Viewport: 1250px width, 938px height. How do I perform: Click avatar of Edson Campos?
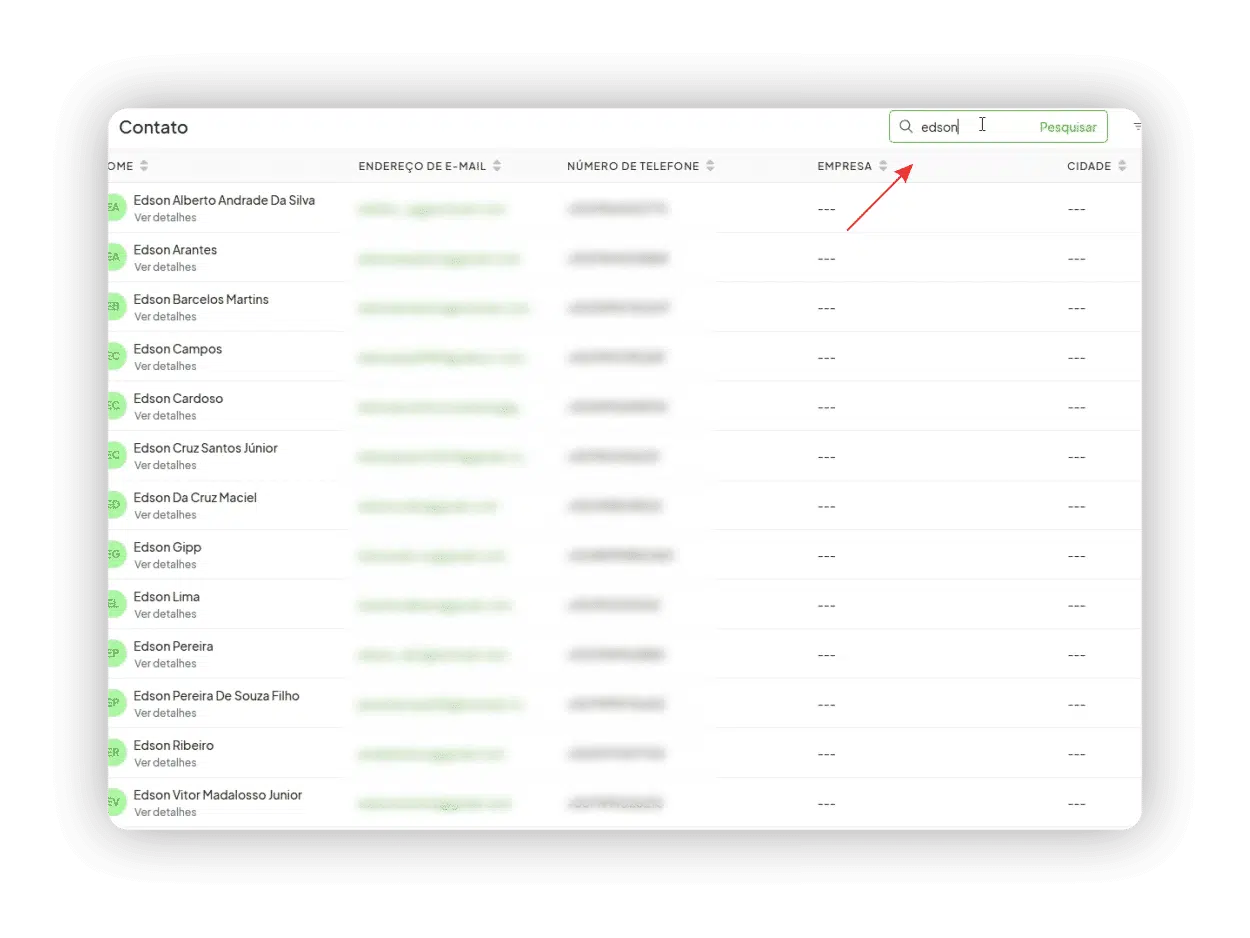(x=116, y=356)
